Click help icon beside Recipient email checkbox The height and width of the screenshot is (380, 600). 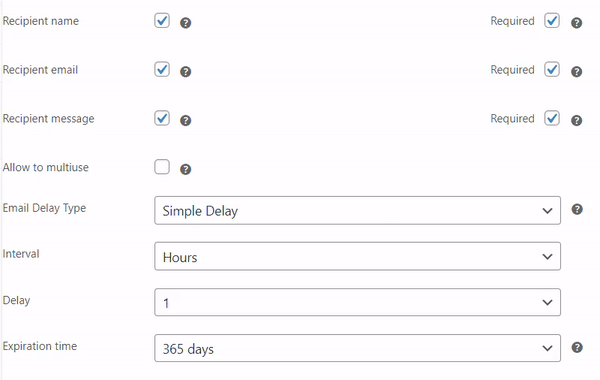pos(186,72)
